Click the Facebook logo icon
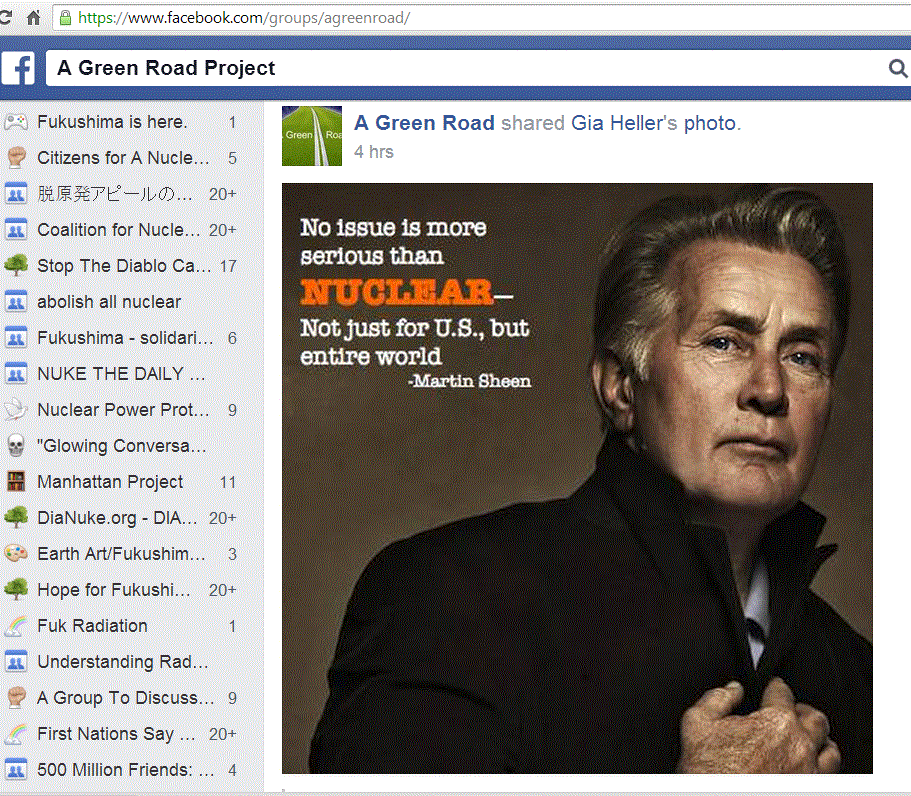911x796 pixels. 18,68
